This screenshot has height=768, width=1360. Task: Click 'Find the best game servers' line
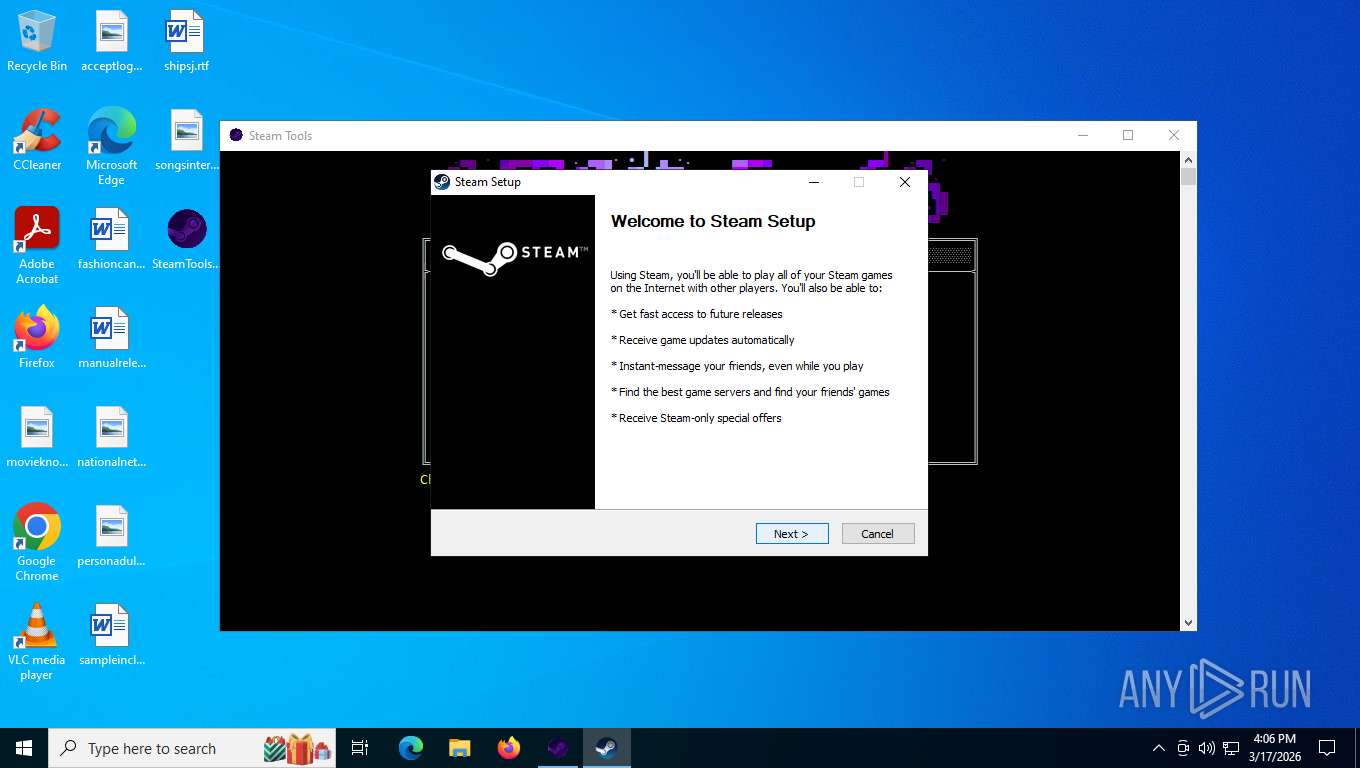[750, 392]
